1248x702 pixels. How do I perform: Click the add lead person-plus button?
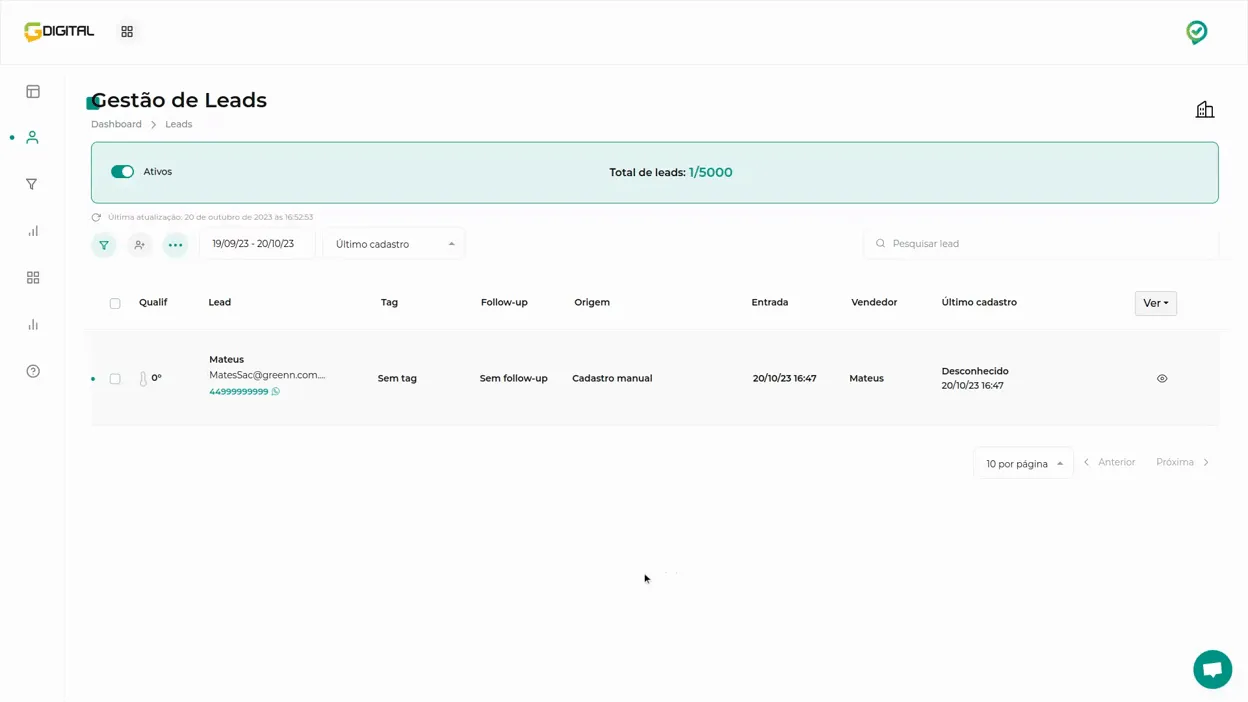coord(140,245)
